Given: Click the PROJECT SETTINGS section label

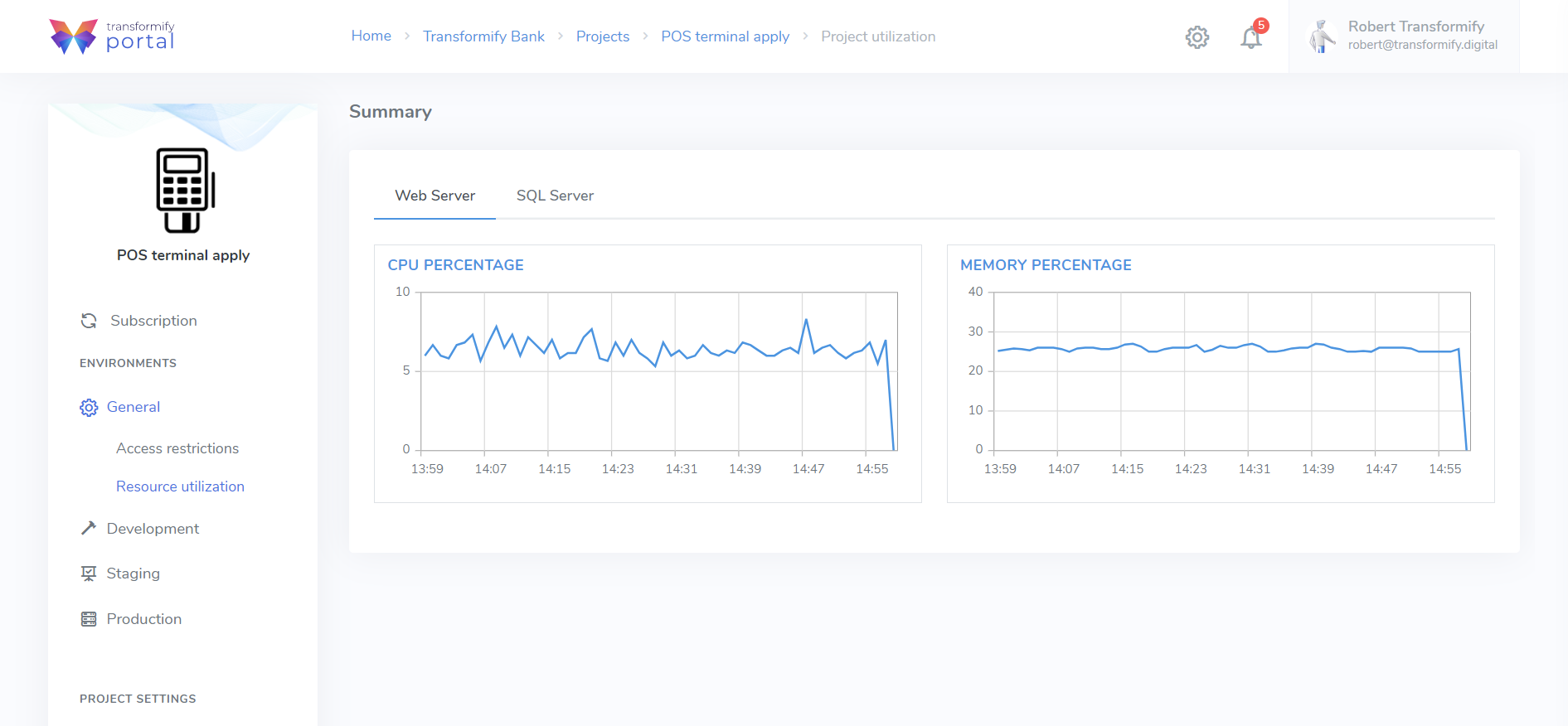Looking at the screenshot, I should 138,699.
